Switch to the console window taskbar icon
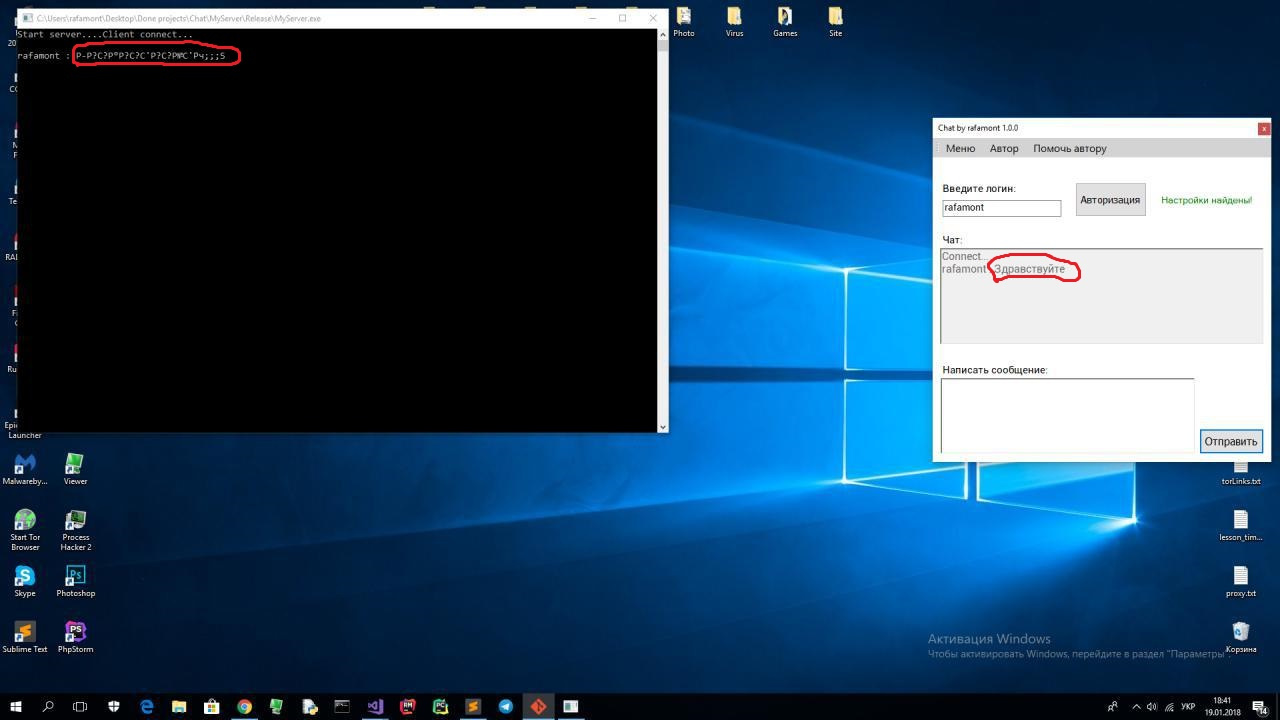1280x720 pixels. click(342, 706)
